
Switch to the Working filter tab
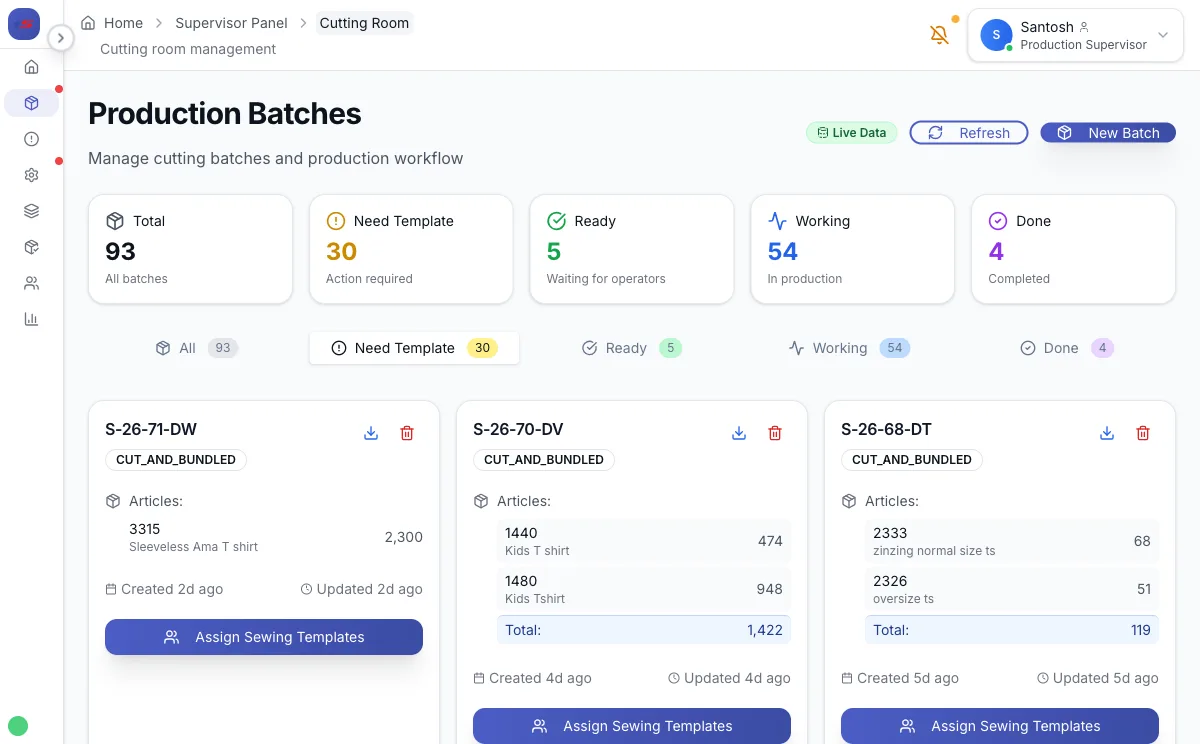tap(848, 347)
